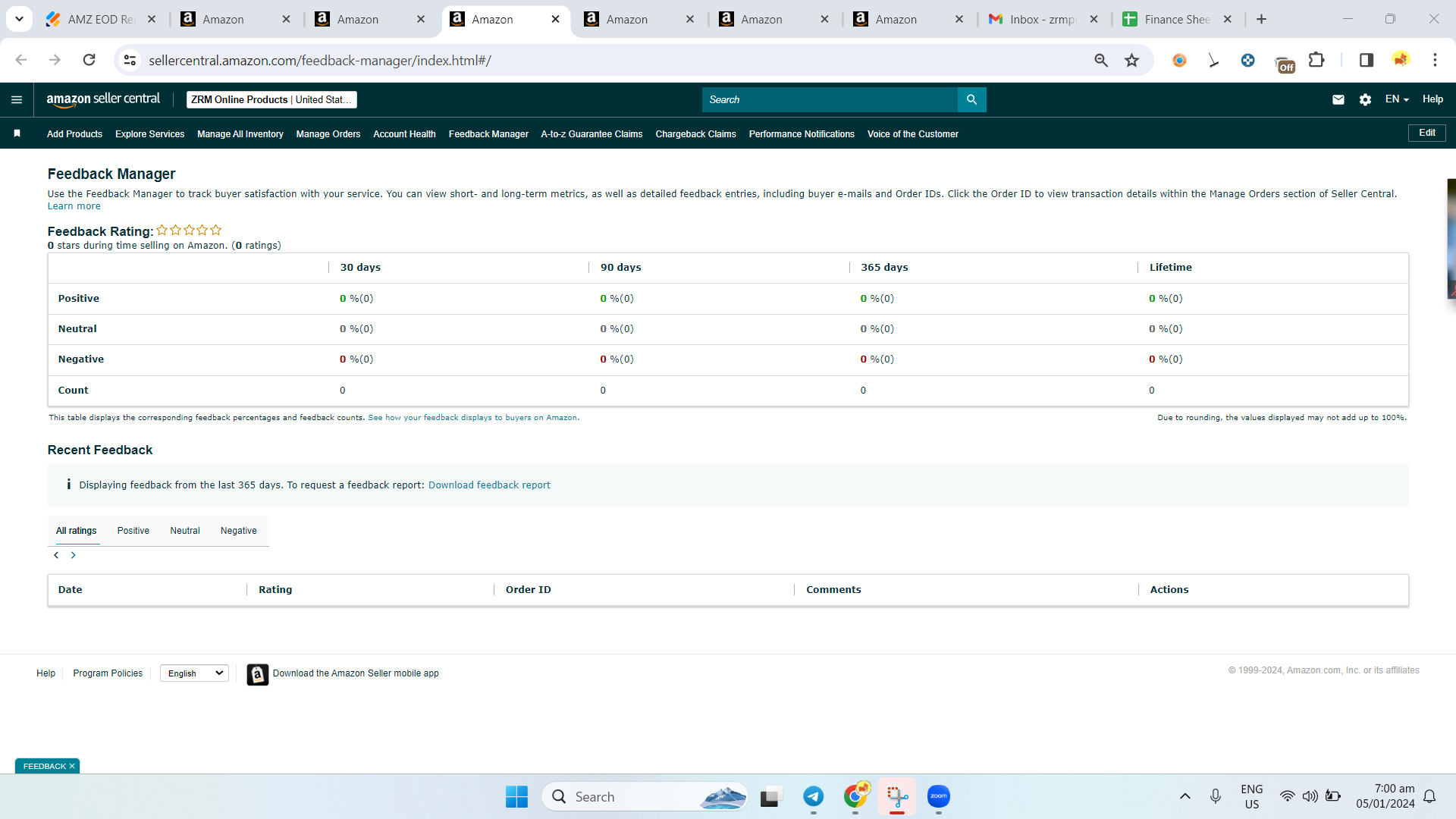Open Performance Notifications

pyautogui.click(x=802, y=134)
